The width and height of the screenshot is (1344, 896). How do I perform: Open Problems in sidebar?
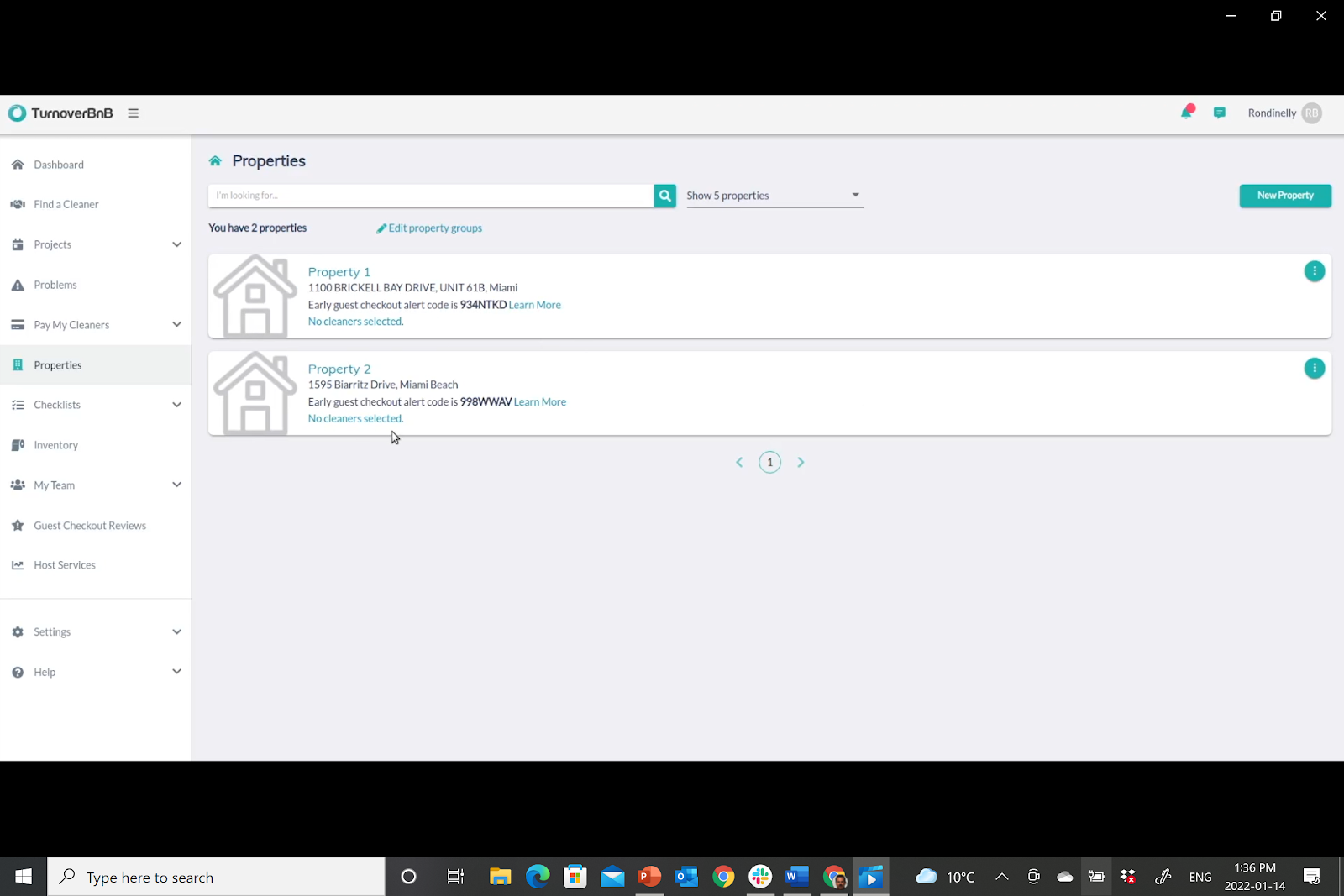[96, 285]
